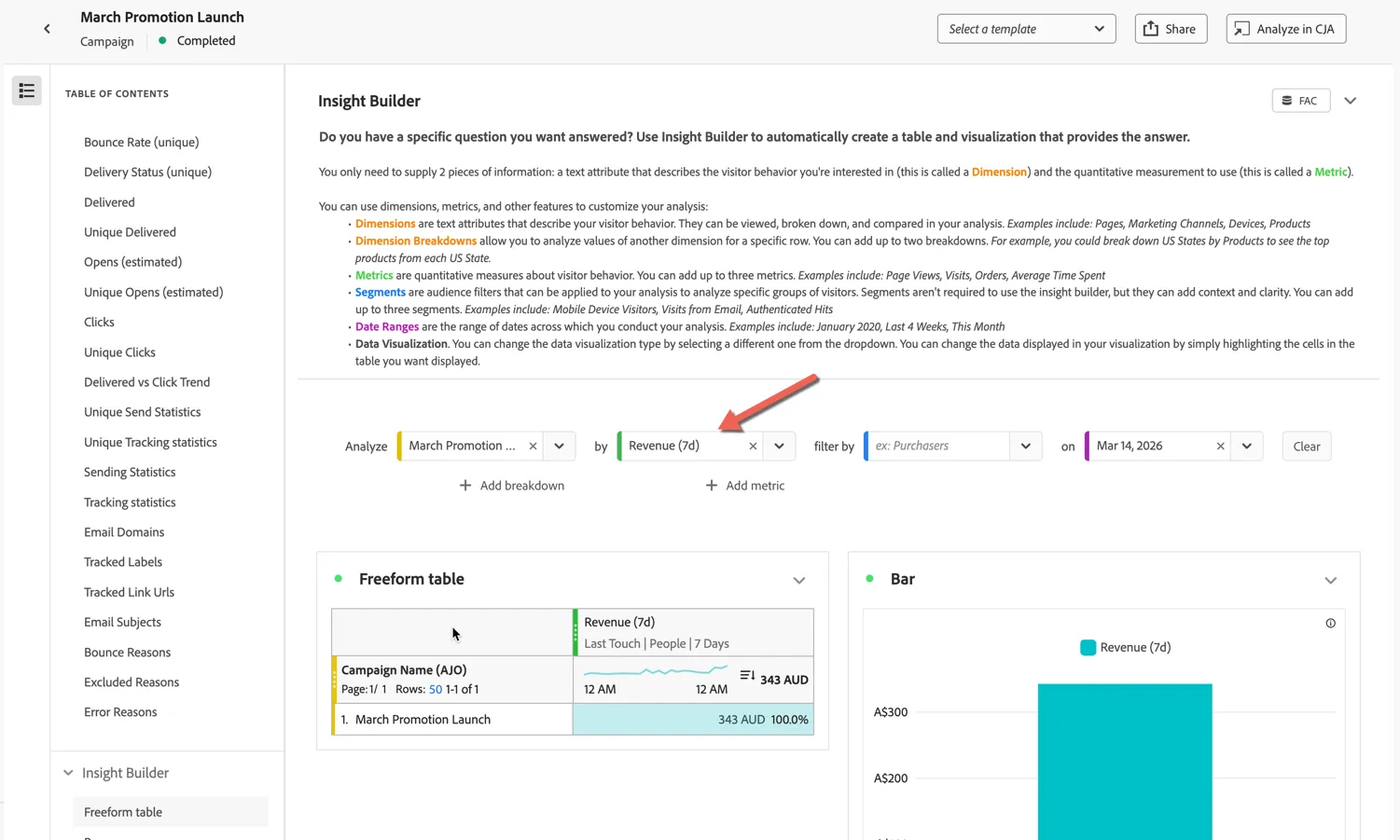
Task: Open the Revenue (7d) metric dropdown arrow
Action: [x=780, y=446]
